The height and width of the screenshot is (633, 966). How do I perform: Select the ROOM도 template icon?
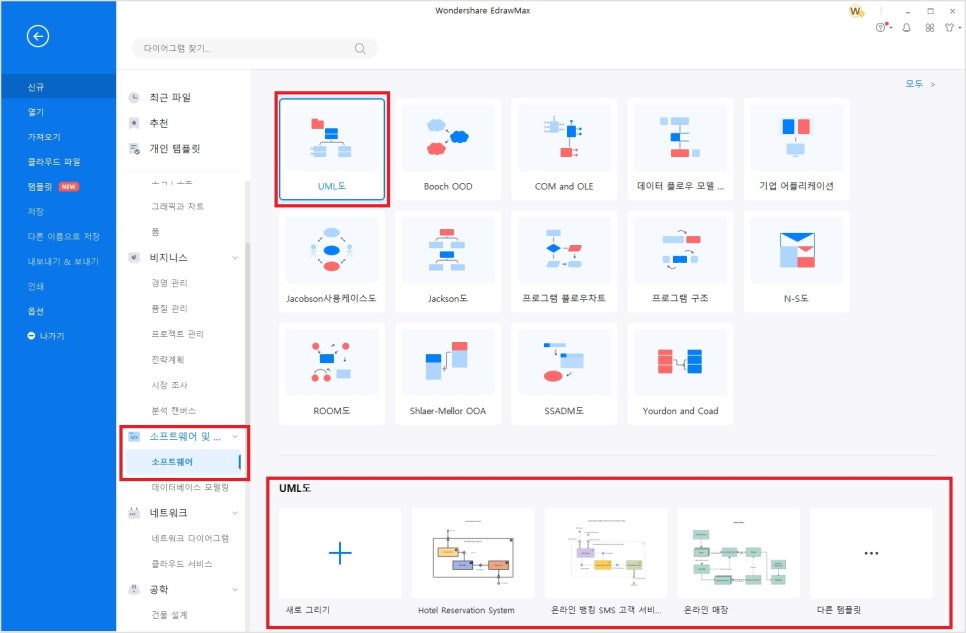click(x=331, y=362)
